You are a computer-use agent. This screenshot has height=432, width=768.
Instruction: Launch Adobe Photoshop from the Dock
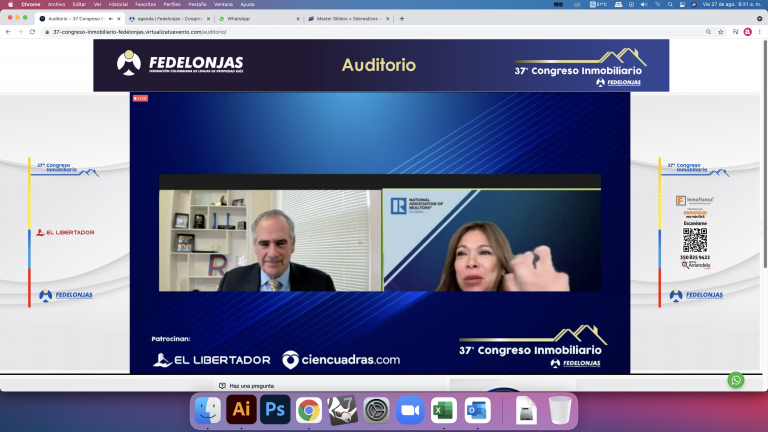pos(275,409)
